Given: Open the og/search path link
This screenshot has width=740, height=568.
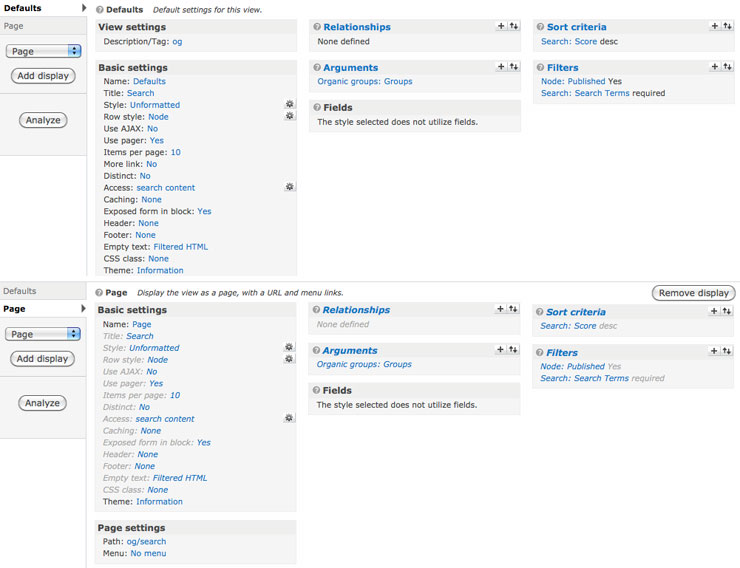Looking at the screenshot, I should point(146,541).
